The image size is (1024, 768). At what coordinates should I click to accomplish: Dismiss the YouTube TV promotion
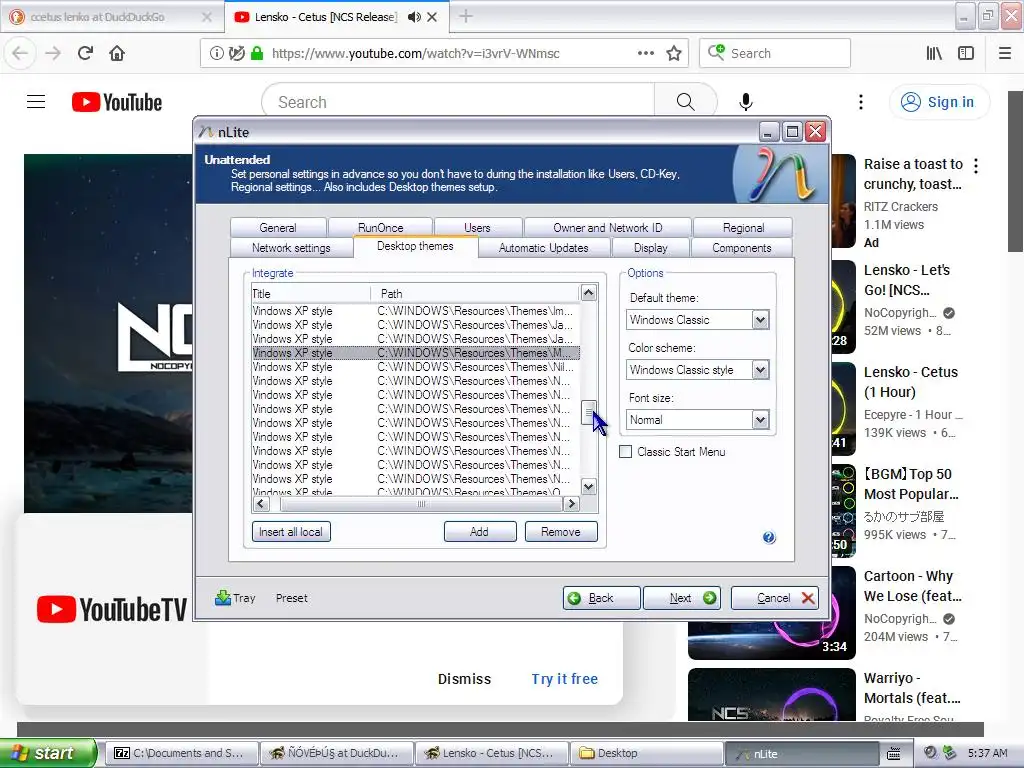click(464, 679)
